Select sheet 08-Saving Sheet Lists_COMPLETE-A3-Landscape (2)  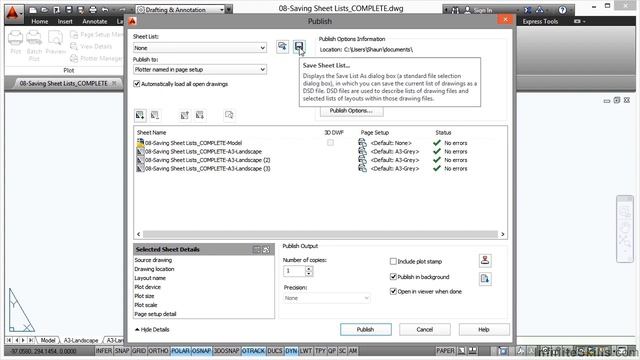click(207, 160)
